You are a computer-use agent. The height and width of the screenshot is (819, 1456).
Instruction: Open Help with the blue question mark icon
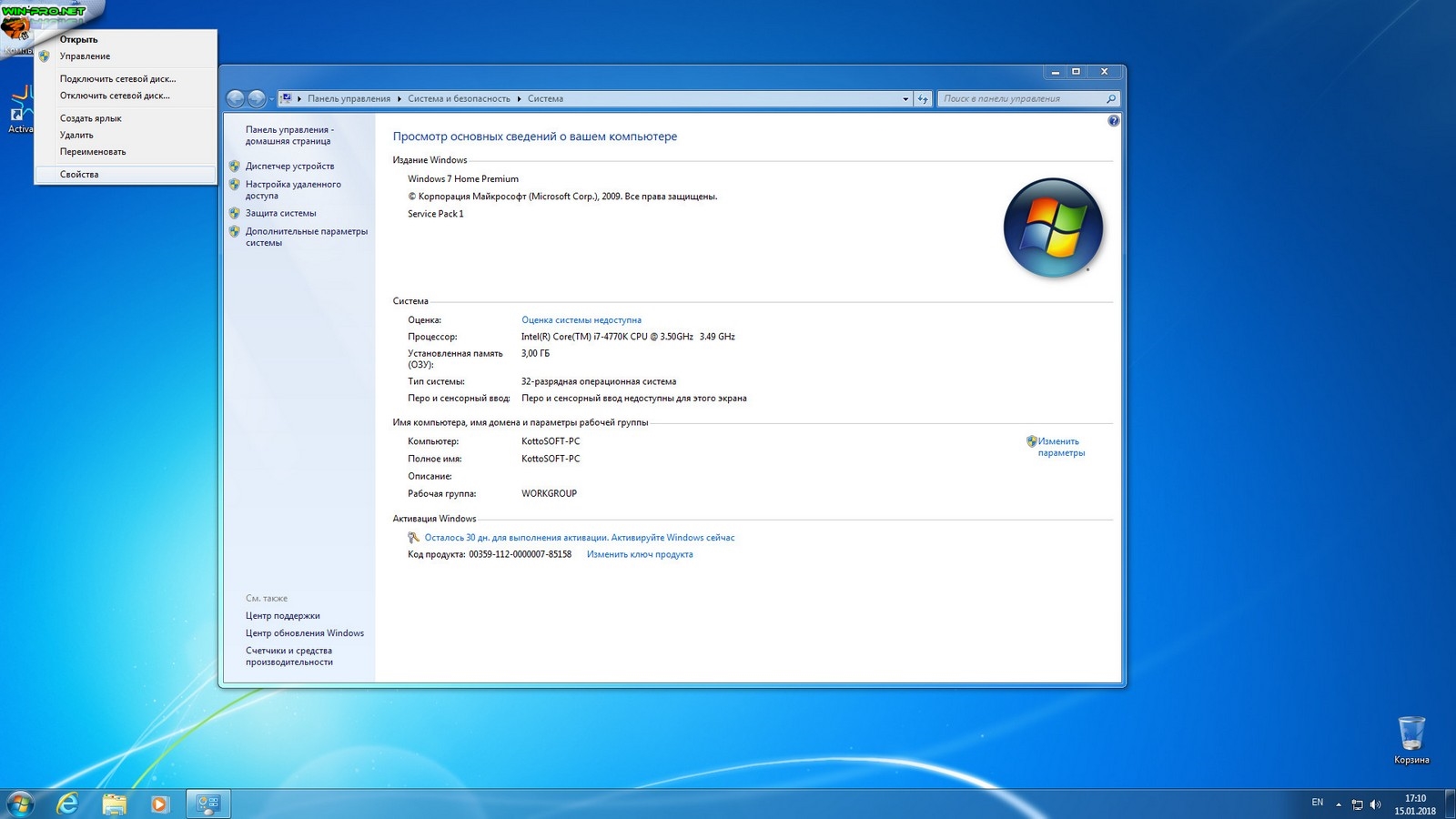tap(1113, 121)
